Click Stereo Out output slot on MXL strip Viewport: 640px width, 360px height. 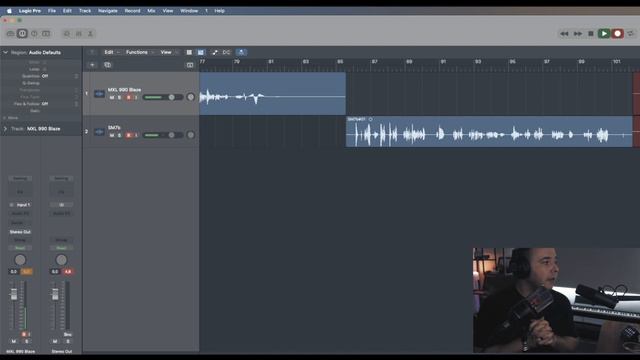20,232
